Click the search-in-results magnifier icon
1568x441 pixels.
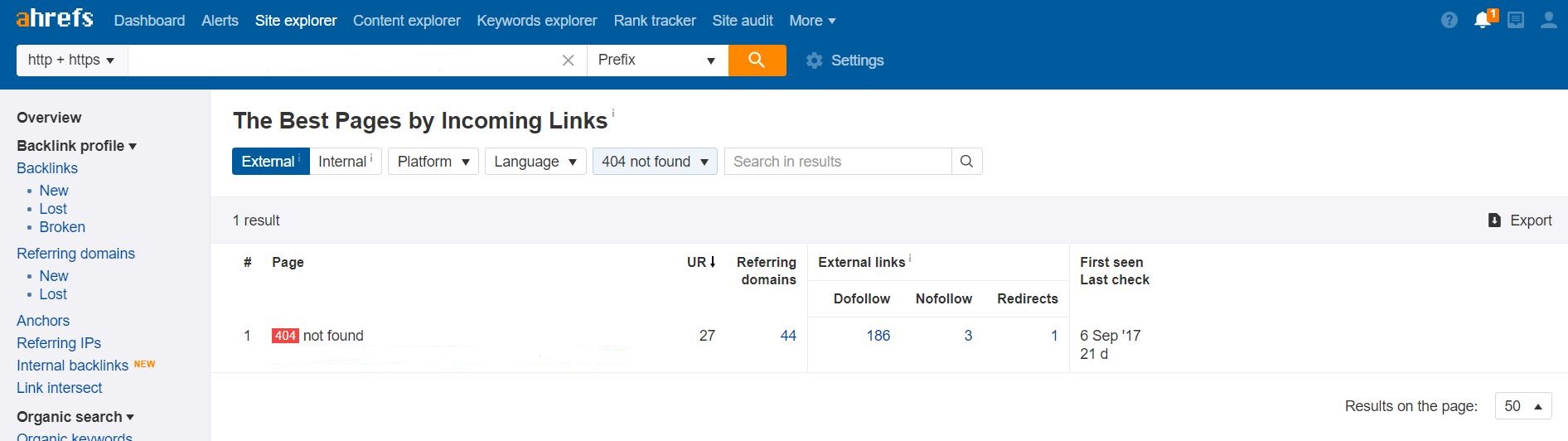(966, 162)
